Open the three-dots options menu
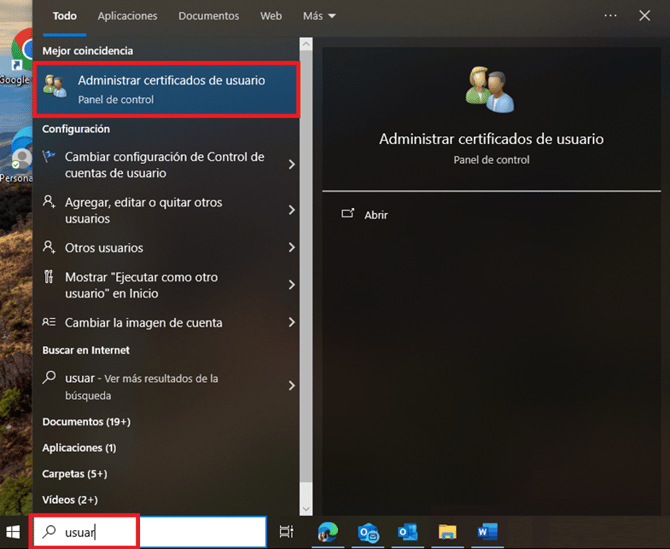The height and width of the screenshot is (549, 670). coord(610,16)
